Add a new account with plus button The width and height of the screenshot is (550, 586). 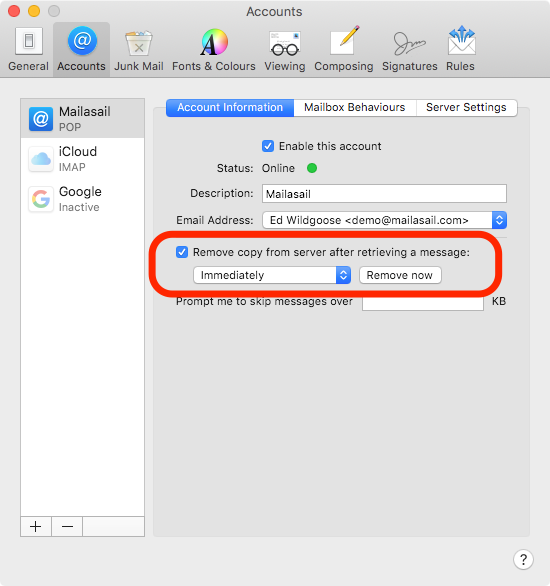coord(36,526)
